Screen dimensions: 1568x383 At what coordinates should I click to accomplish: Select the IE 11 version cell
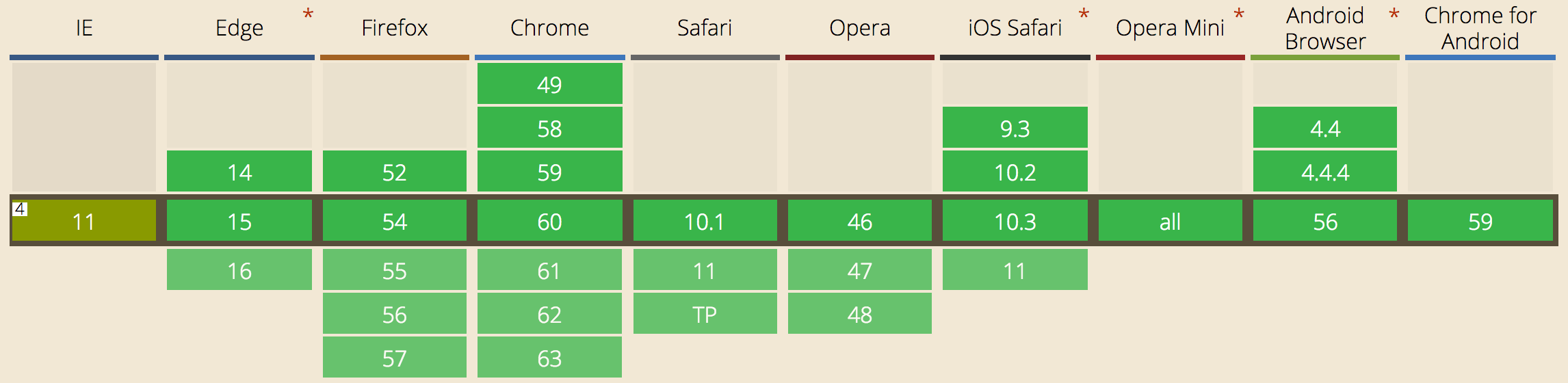[84, 220]
